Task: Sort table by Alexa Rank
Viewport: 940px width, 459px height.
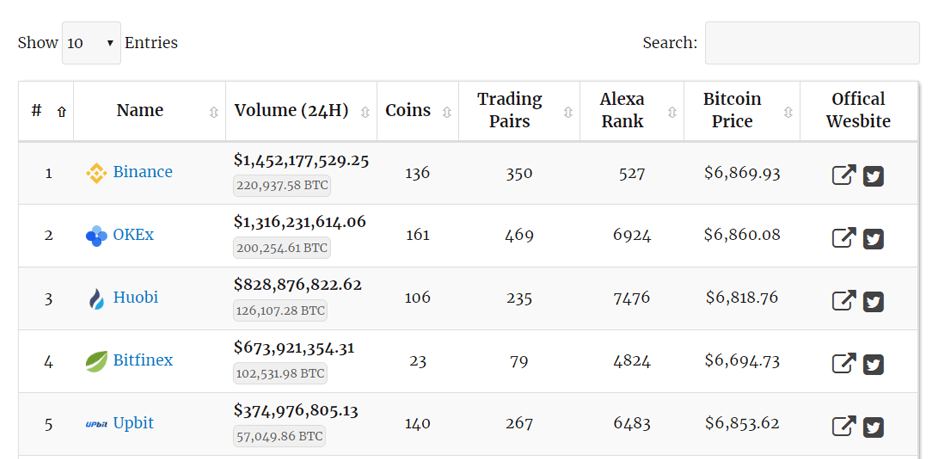Action: coord(672,112)
